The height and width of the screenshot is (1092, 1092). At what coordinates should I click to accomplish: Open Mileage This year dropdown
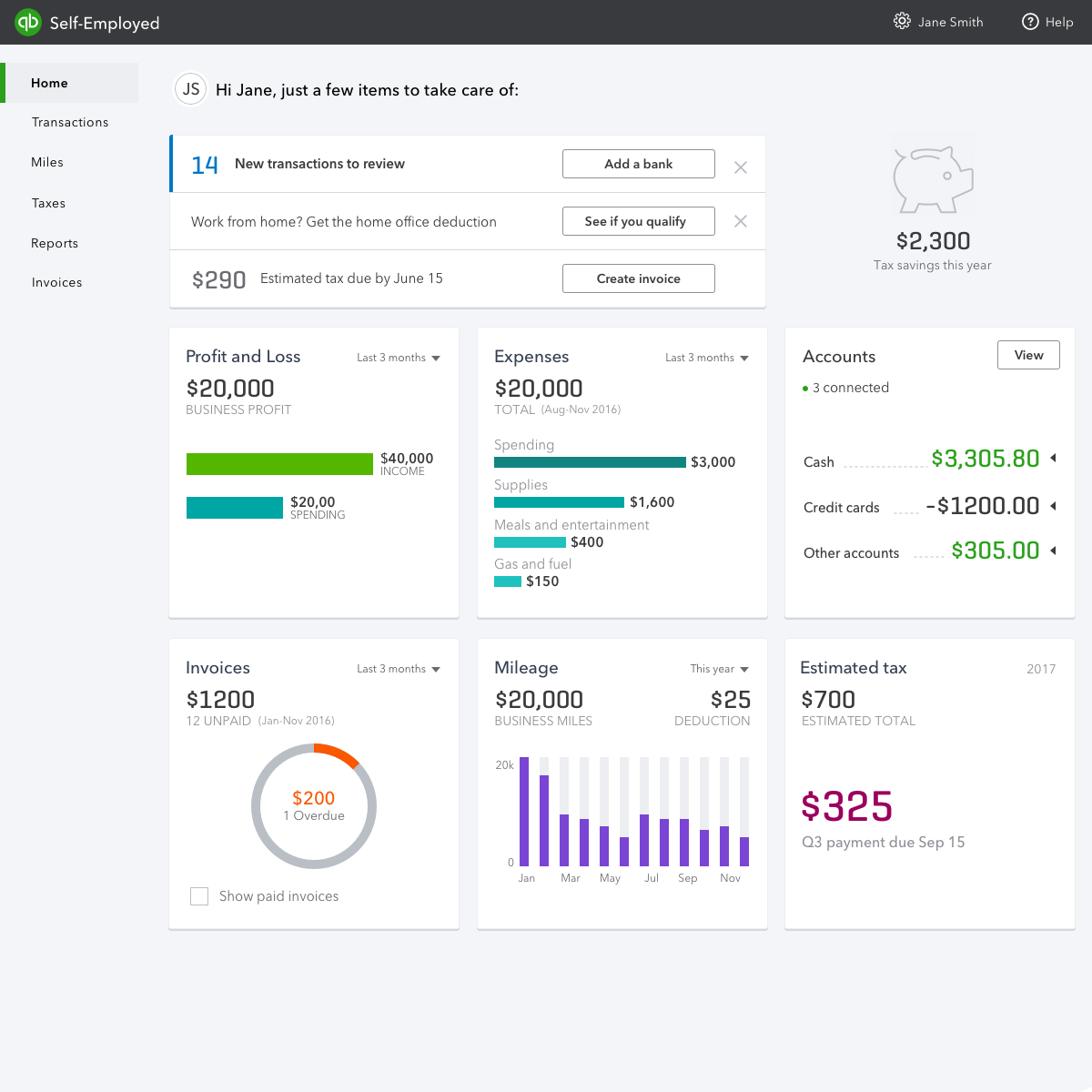(x=720, y=669)
